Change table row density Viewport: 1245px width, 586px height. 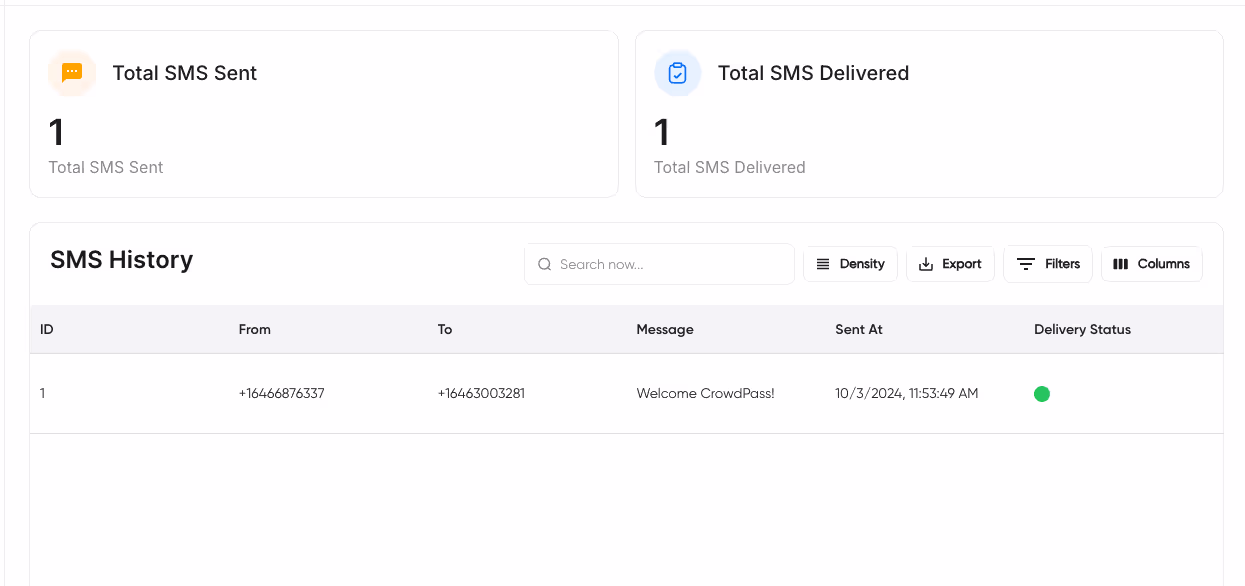[x=850, y=264]
